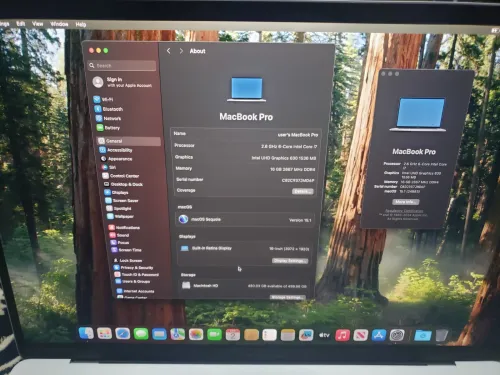The image size is (500, 375).
Task: Click the Details button next to Coverage
Action: (303, 191)
